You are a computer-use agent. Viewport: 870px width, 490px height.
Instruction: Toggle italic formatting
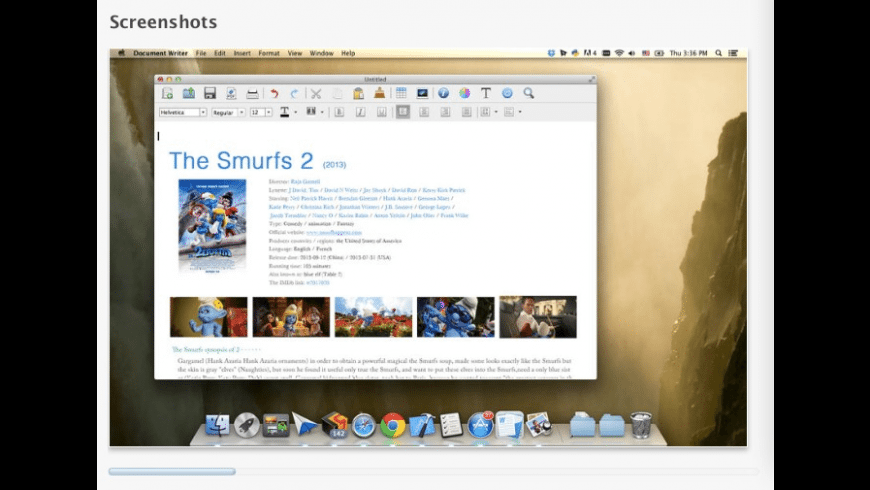(x=360, y=112)
